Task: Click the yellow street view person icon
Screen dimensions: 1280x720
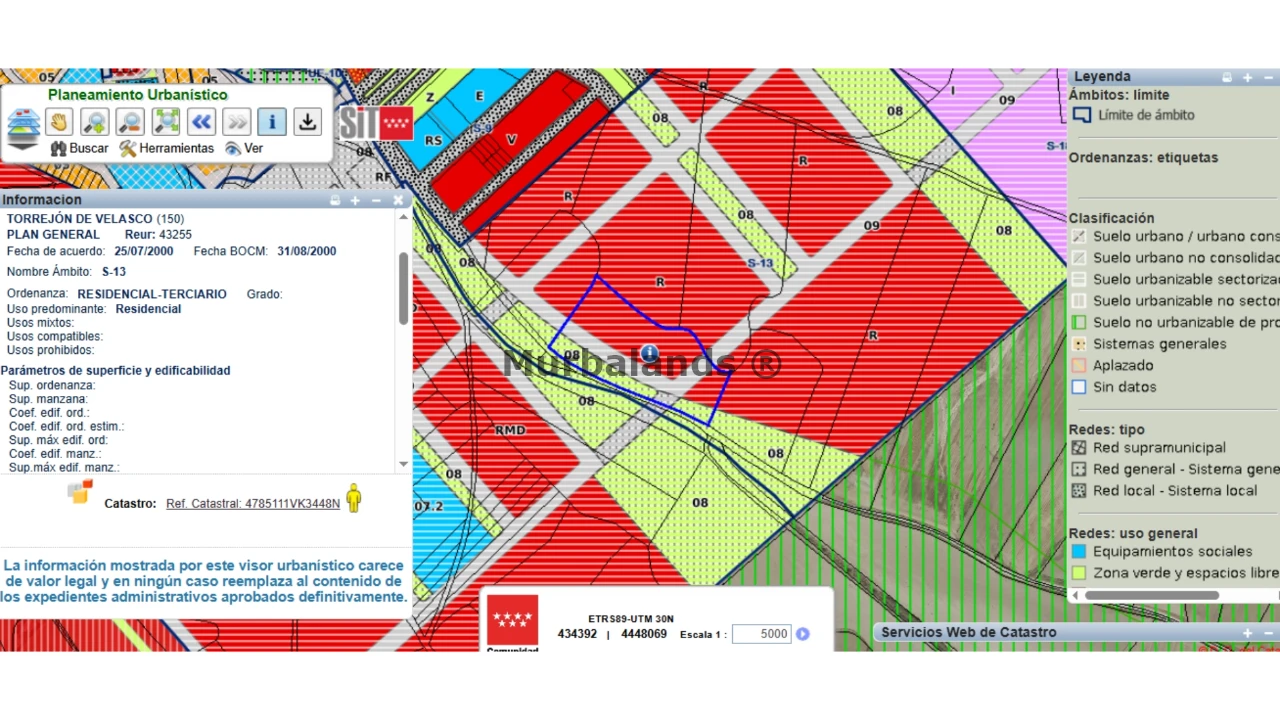Action: (x=354, y=498)
